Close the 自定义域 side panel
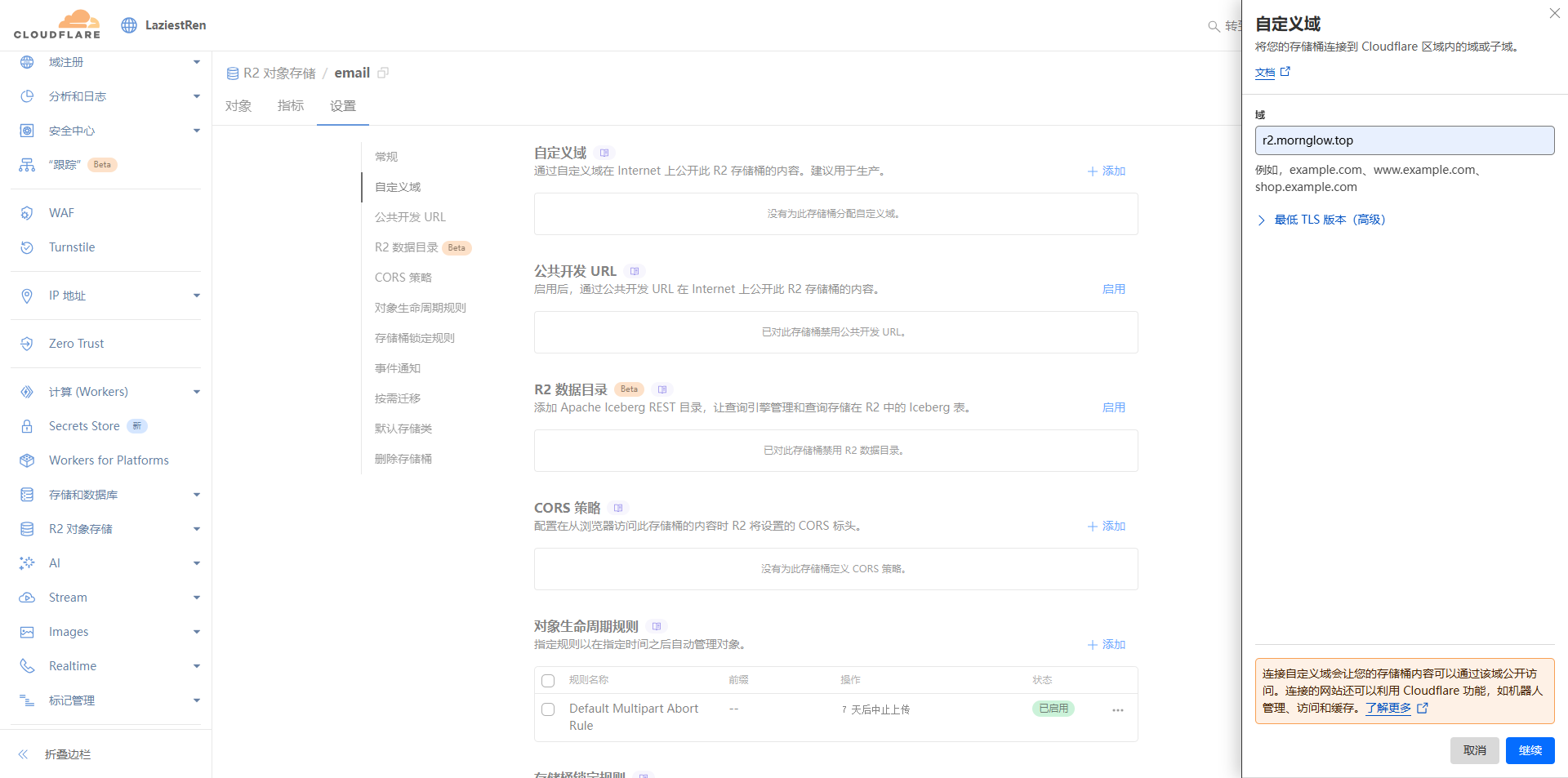This screenshot has width=1568, height=778. click(x=1554, y=14)
